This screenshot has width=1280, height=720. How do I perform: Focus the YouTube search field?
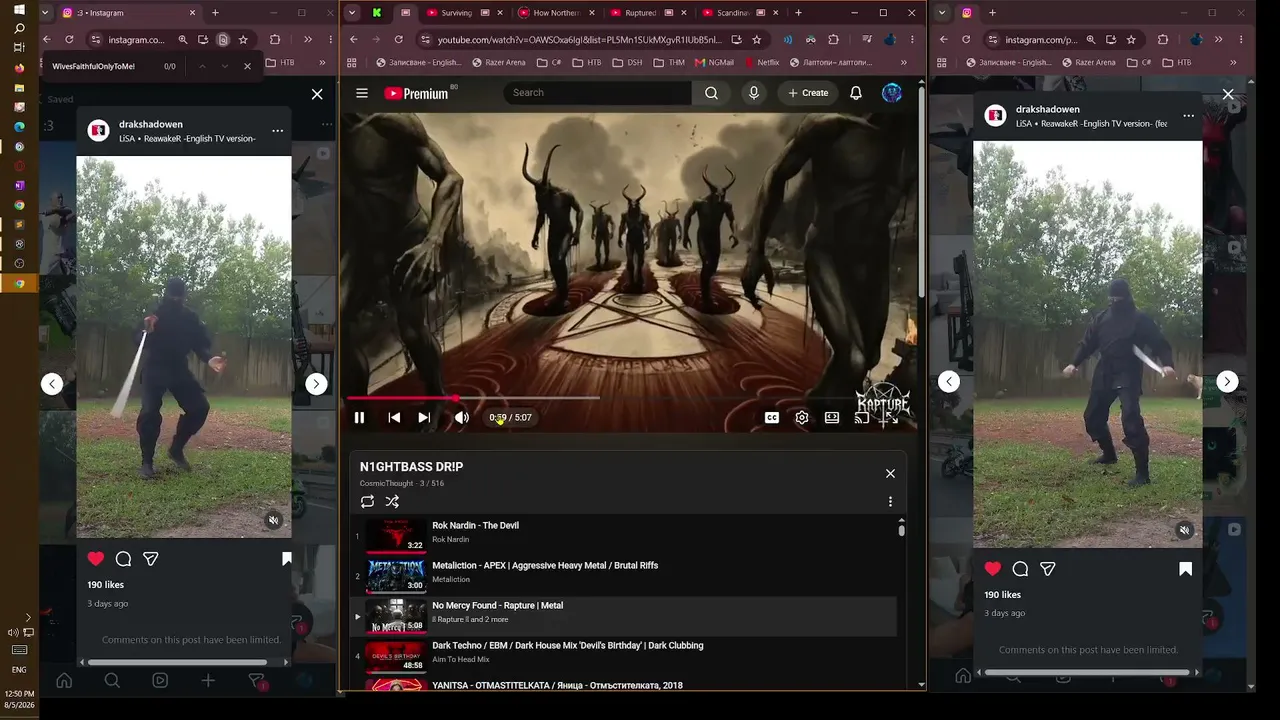click(598, 93)
